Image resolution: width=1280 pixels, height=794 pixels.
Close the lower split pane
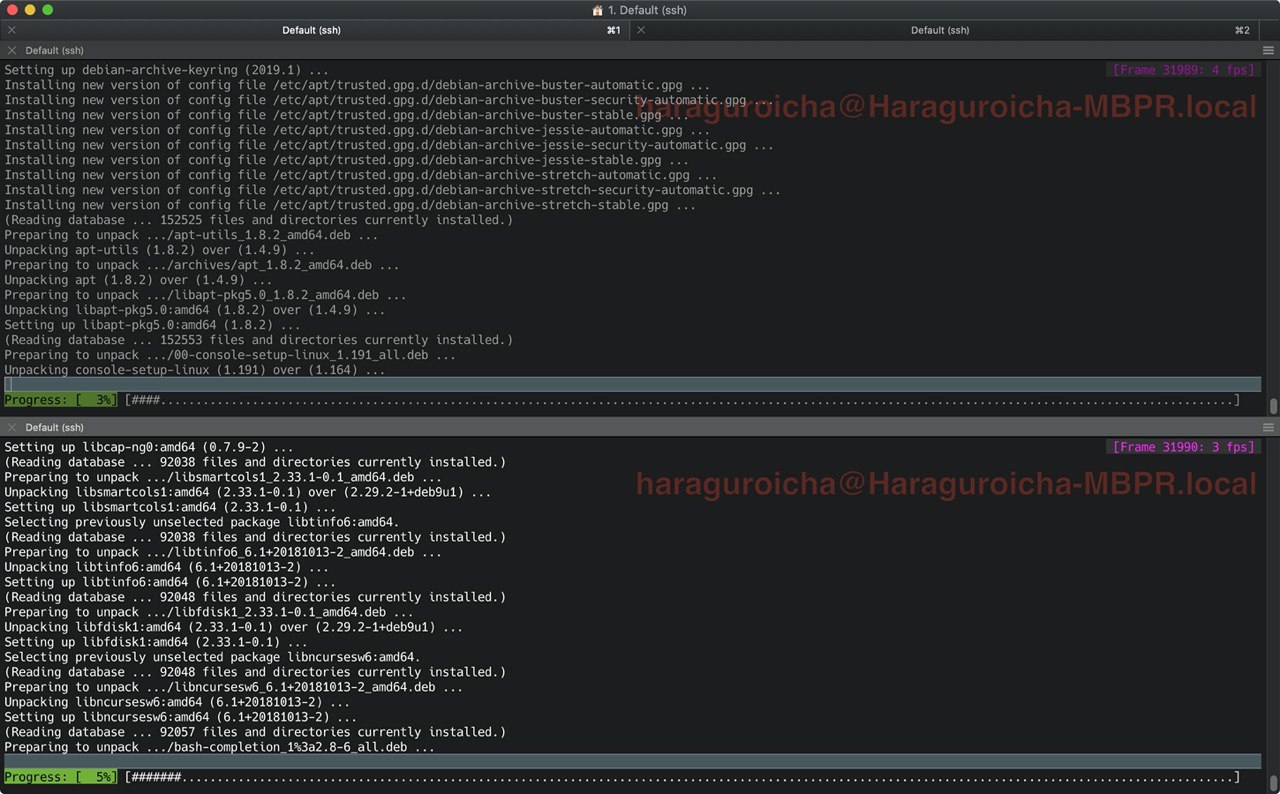coord(12,427)
